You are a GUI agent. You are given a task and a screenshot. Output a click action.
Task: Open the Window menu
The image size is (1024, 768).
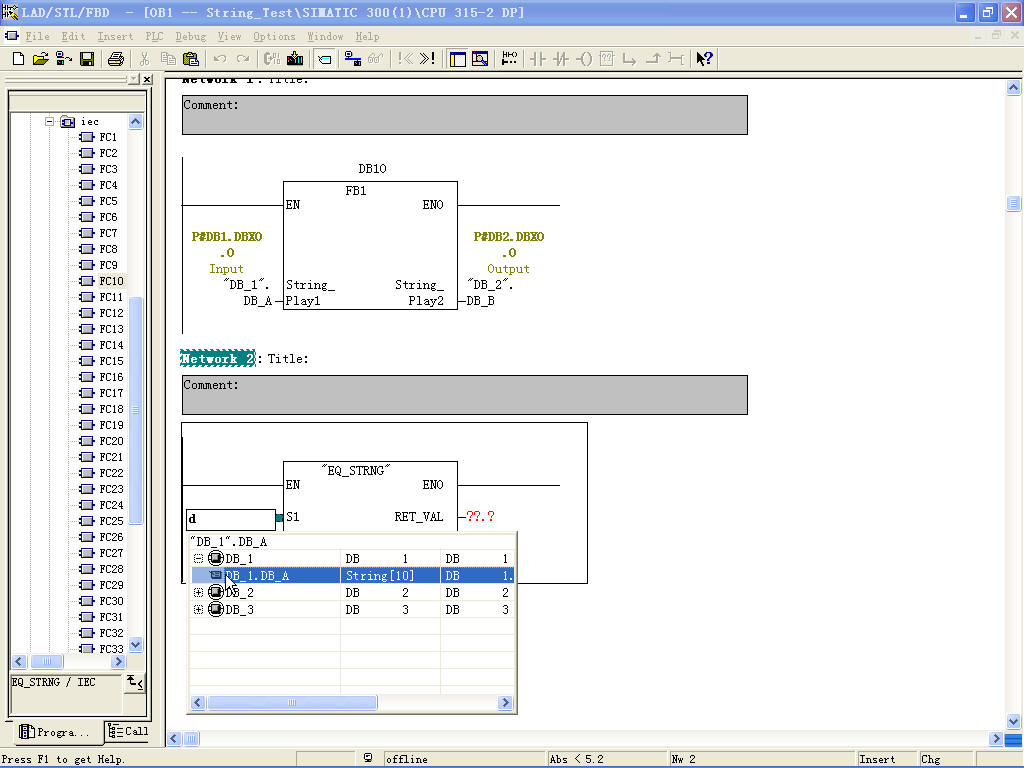pyautogui.click(x=325, y=37)
